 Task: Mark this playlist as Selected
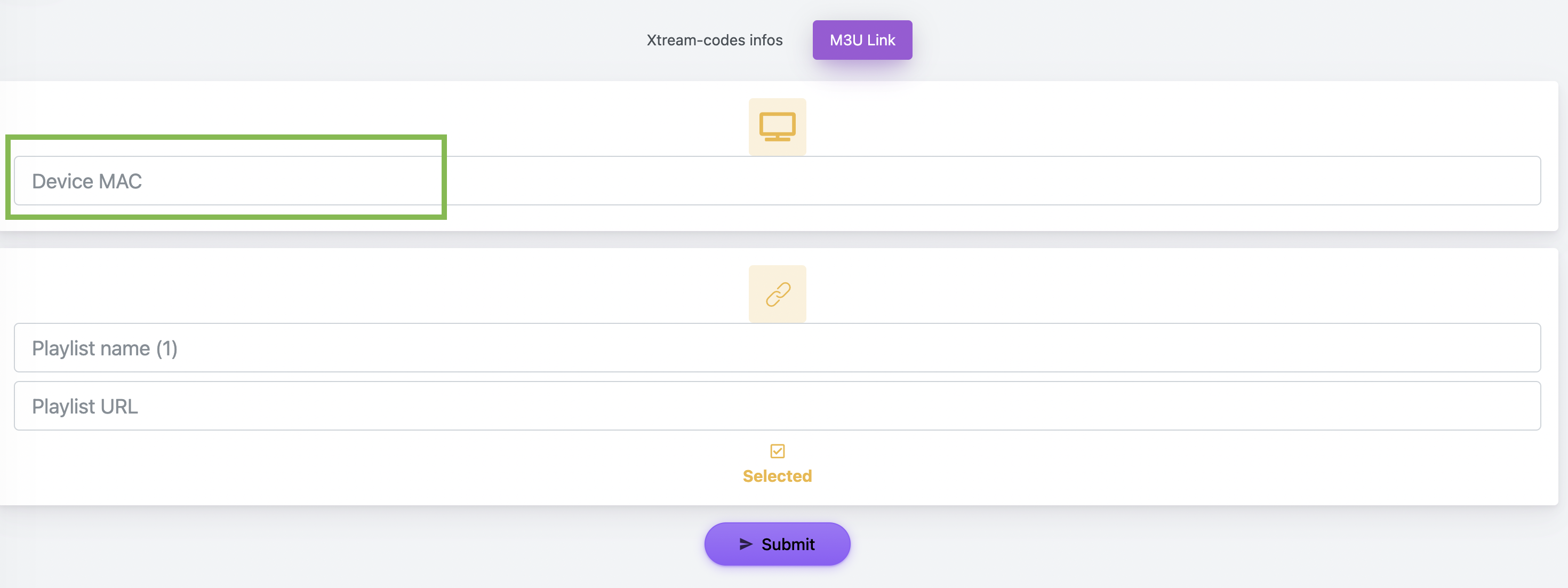(777, 451)
